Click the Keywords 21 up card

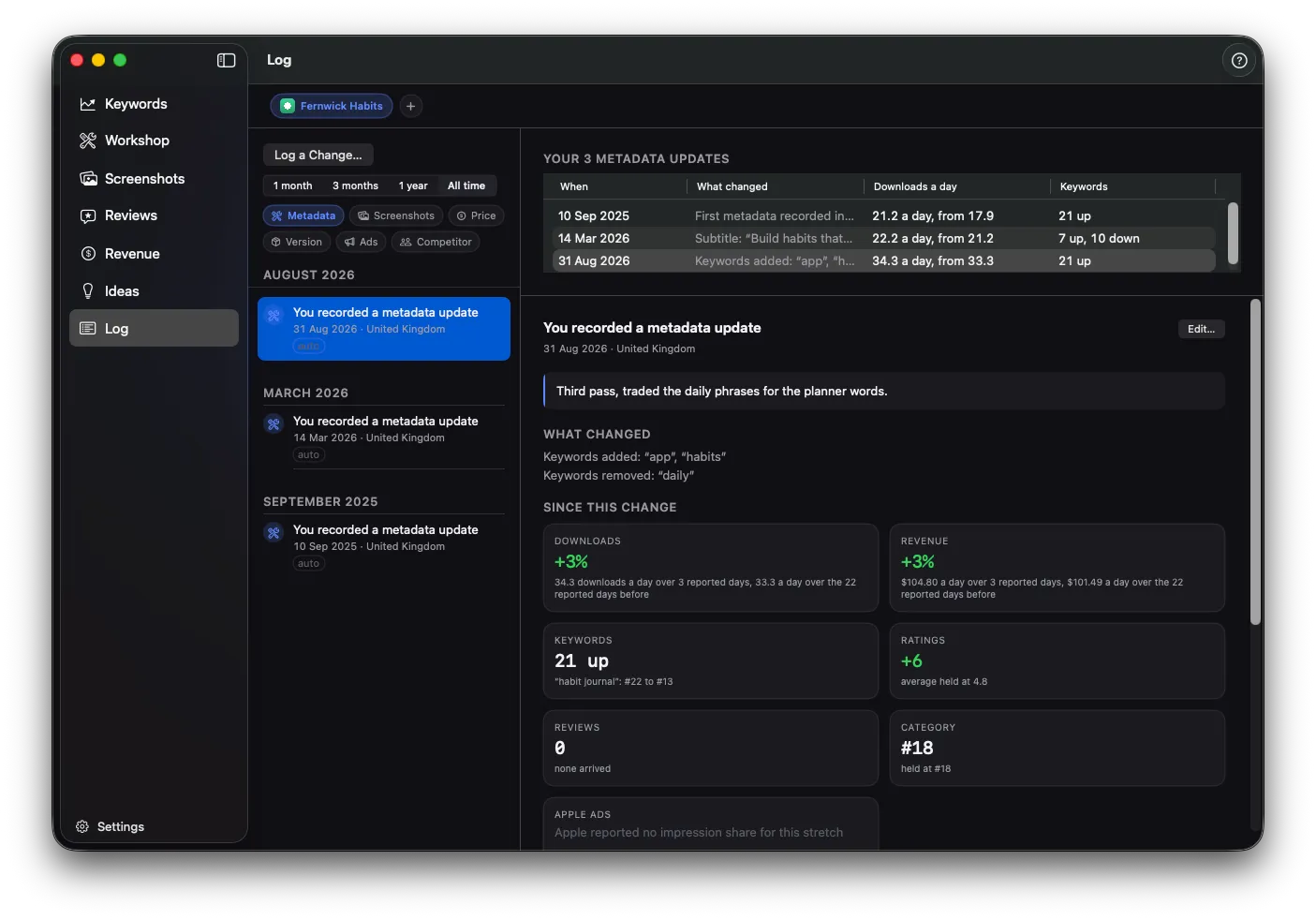[x=711, y=660]
